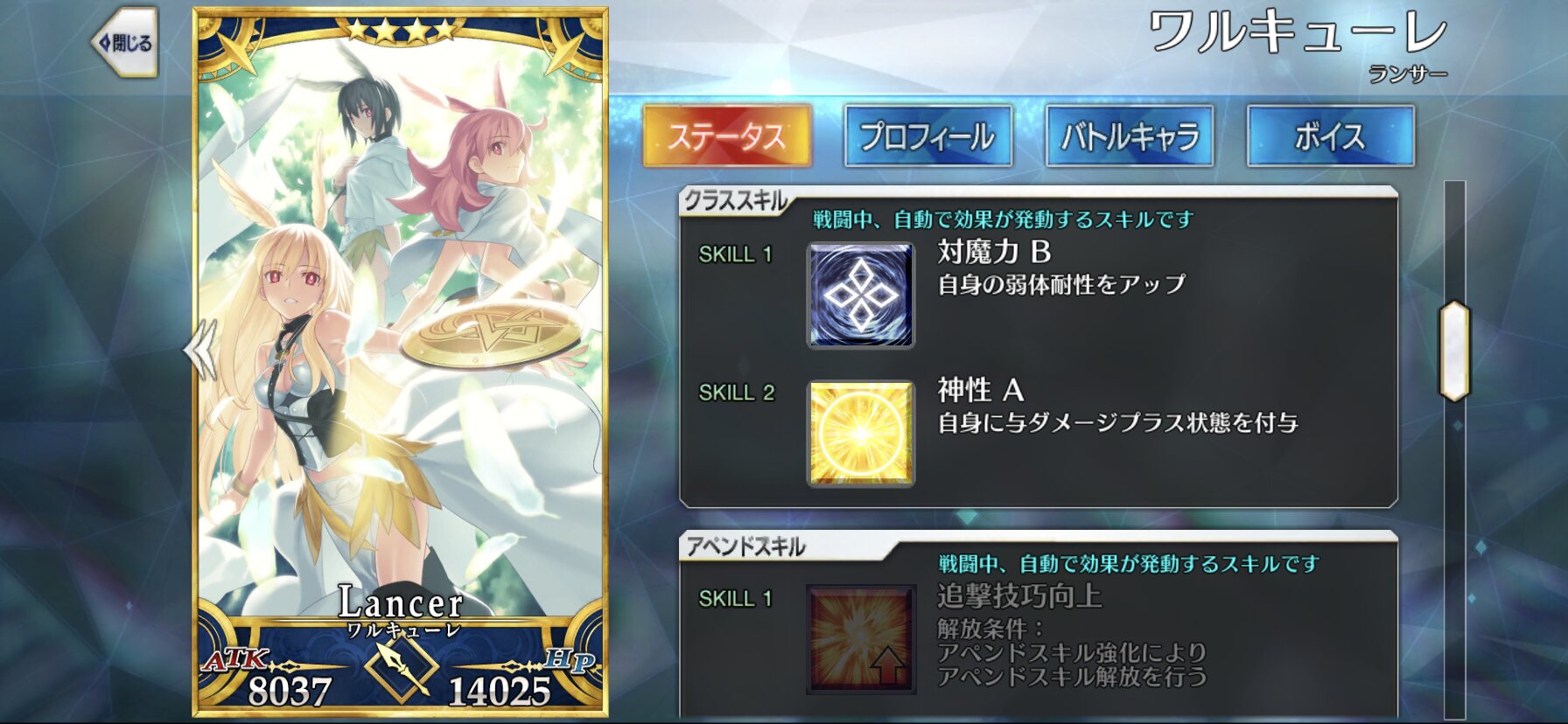Click the previous card double-arrow icon

click(x=201, y=349)
